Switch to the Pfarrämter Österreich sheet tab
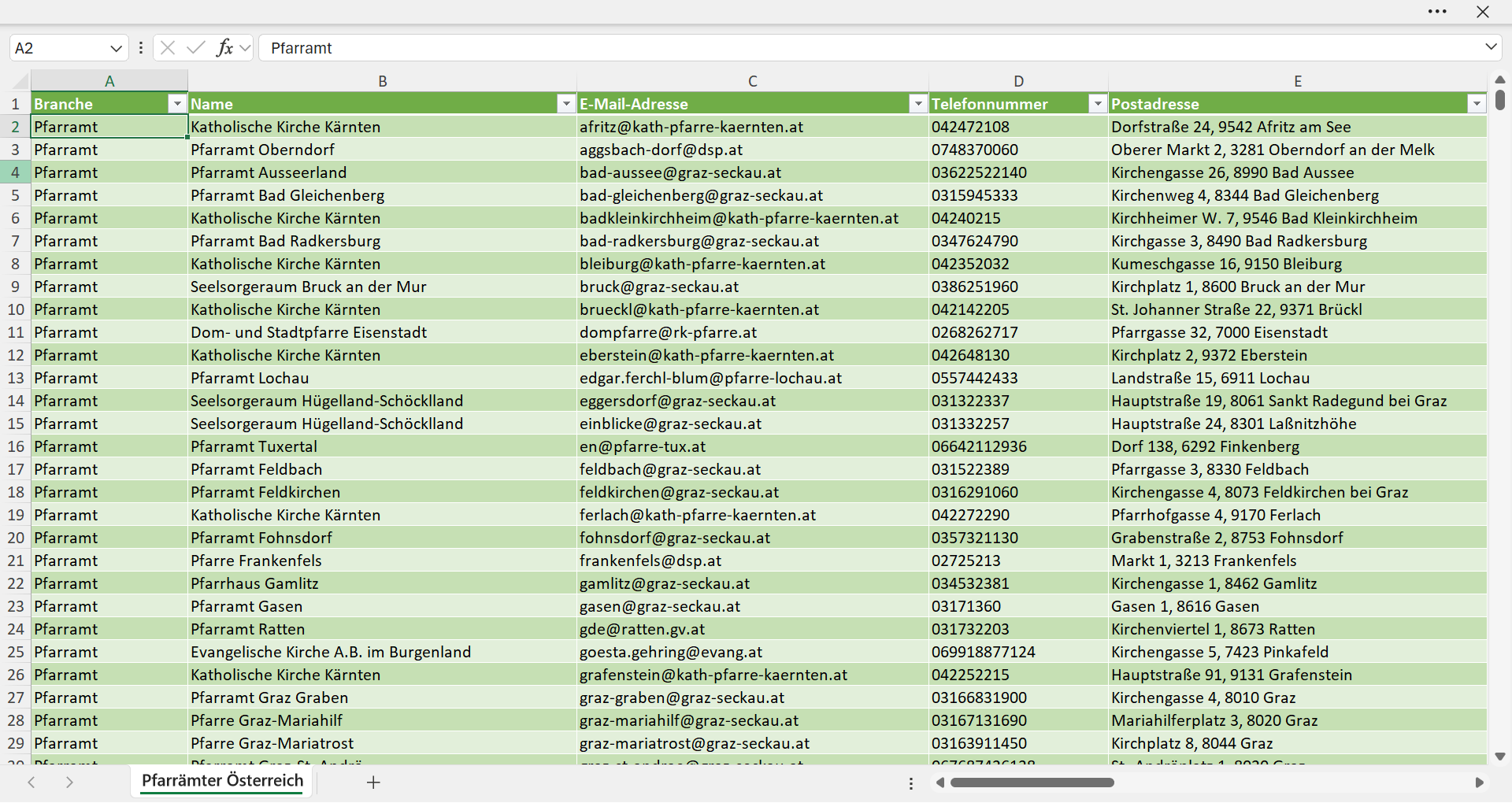Image resolution: width=1512 pixels, height=803 pixels. tap(222, 781)
